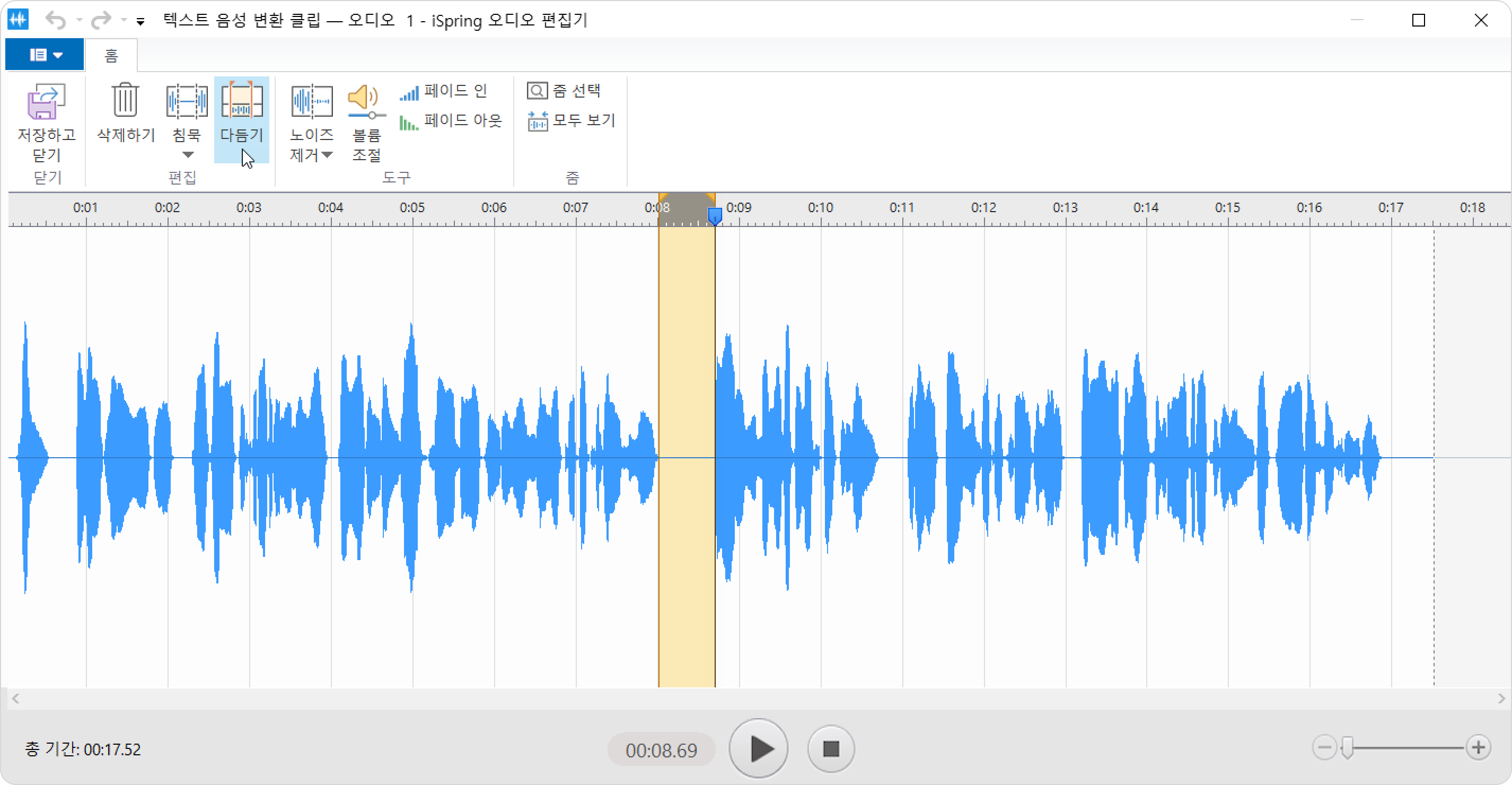Click the zoom in plus button
Viewport: 1512px width, 785px height.
coord(1478,747)
